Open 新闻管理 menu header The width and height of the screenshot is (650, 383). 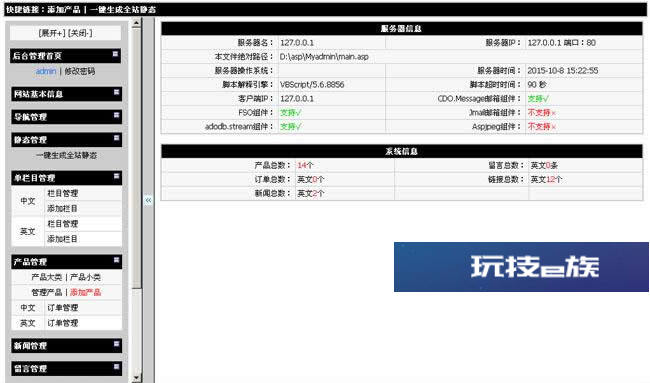tap(66, 346)
